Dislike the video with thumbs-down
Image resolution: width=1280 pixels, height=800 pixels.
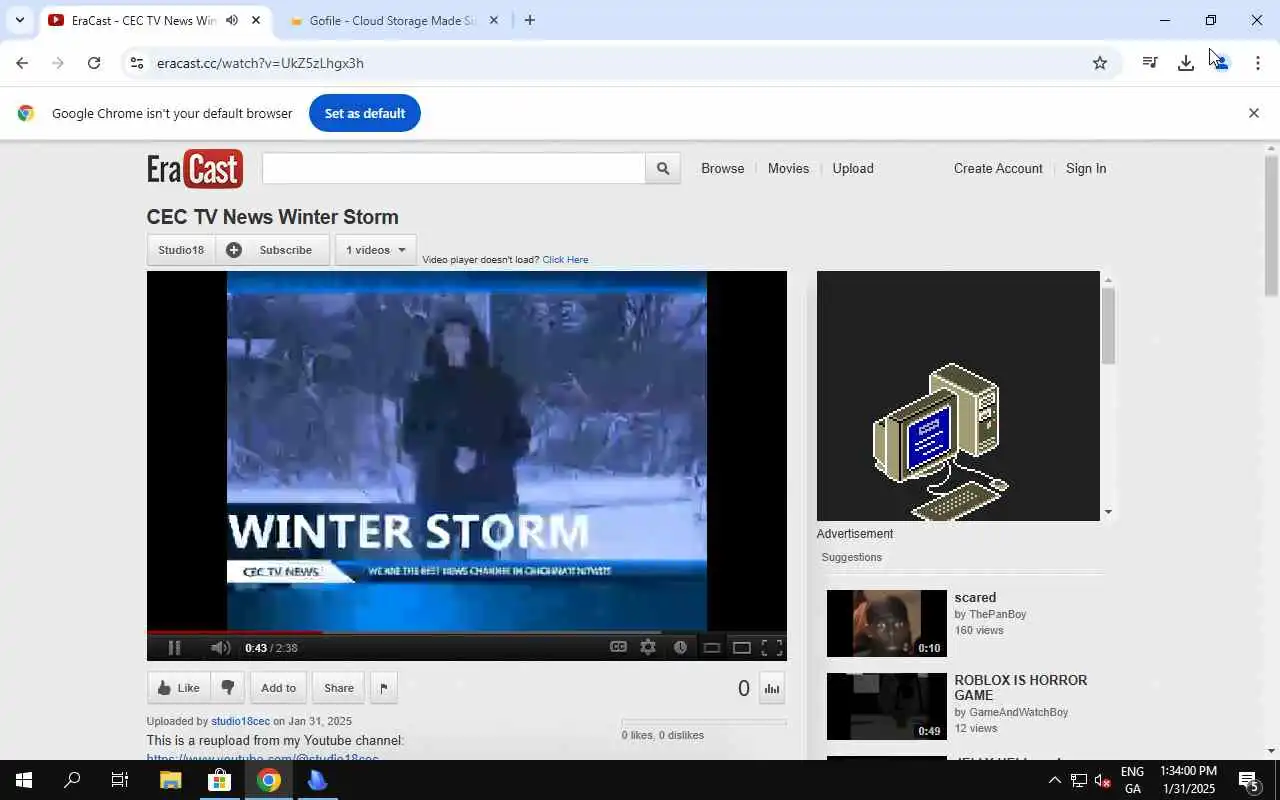tap(228, 688)
